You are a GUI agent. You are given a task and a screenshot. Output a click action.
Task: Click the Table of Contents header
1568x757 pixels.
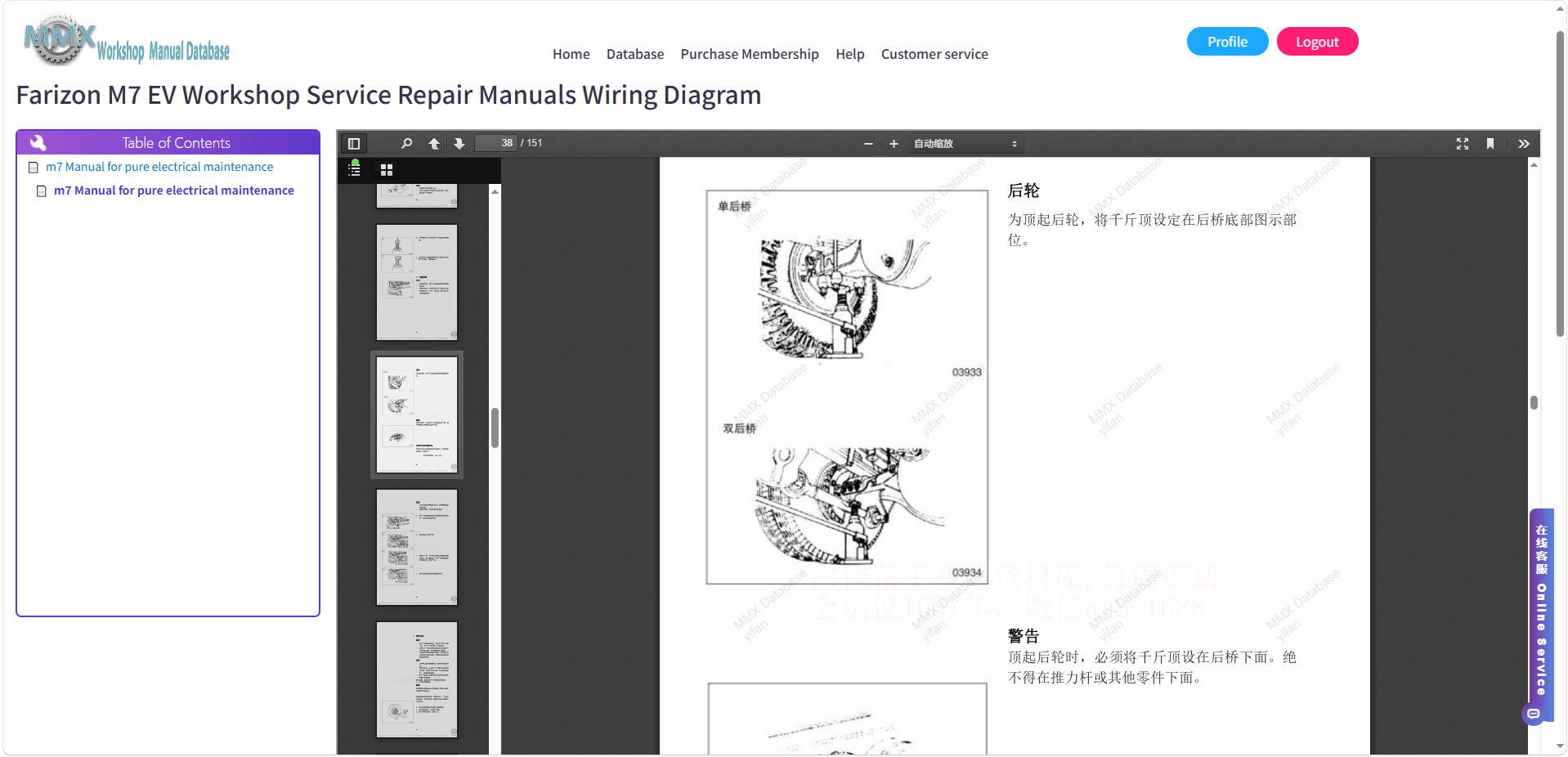click(168, 142)
